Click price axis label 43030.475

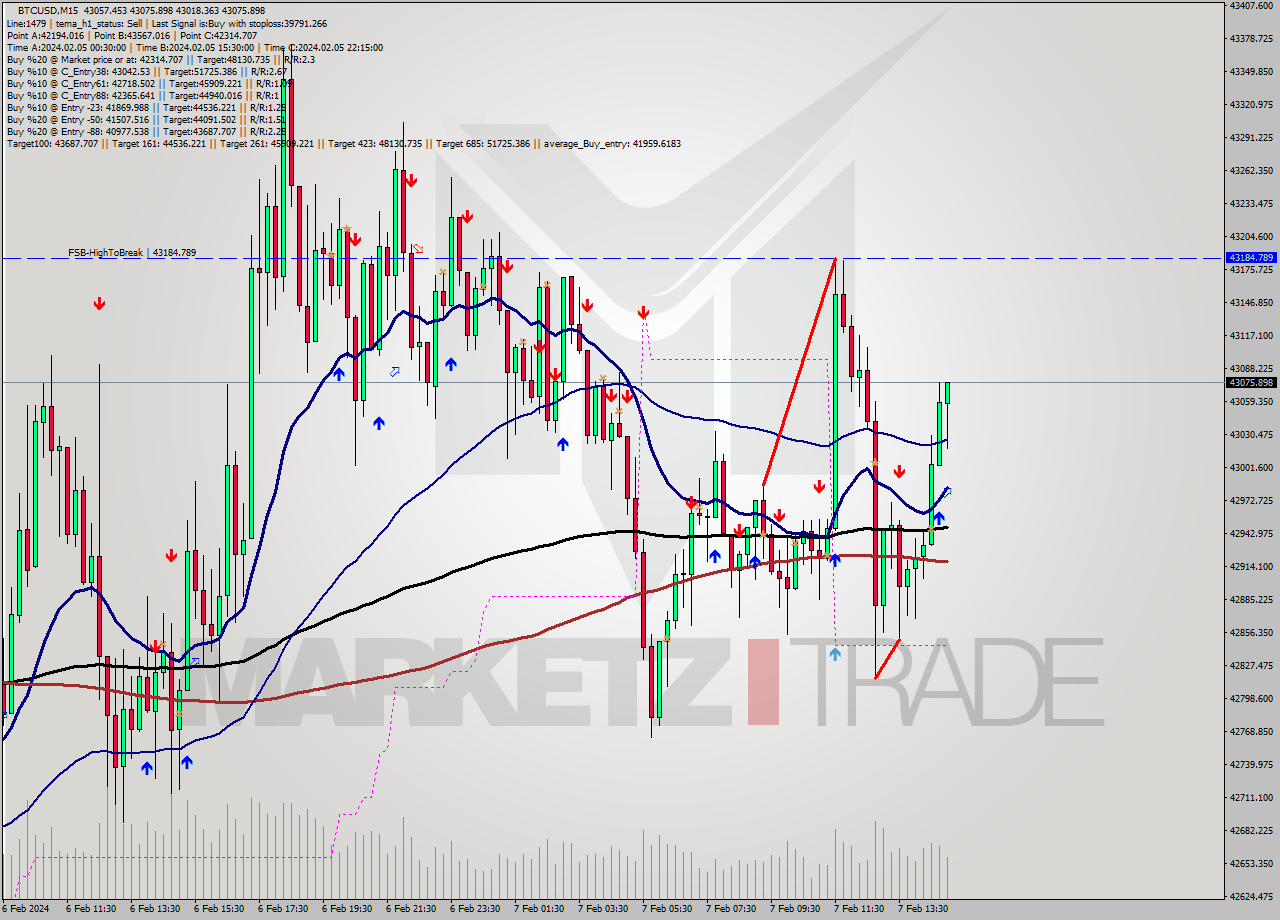1251,434
